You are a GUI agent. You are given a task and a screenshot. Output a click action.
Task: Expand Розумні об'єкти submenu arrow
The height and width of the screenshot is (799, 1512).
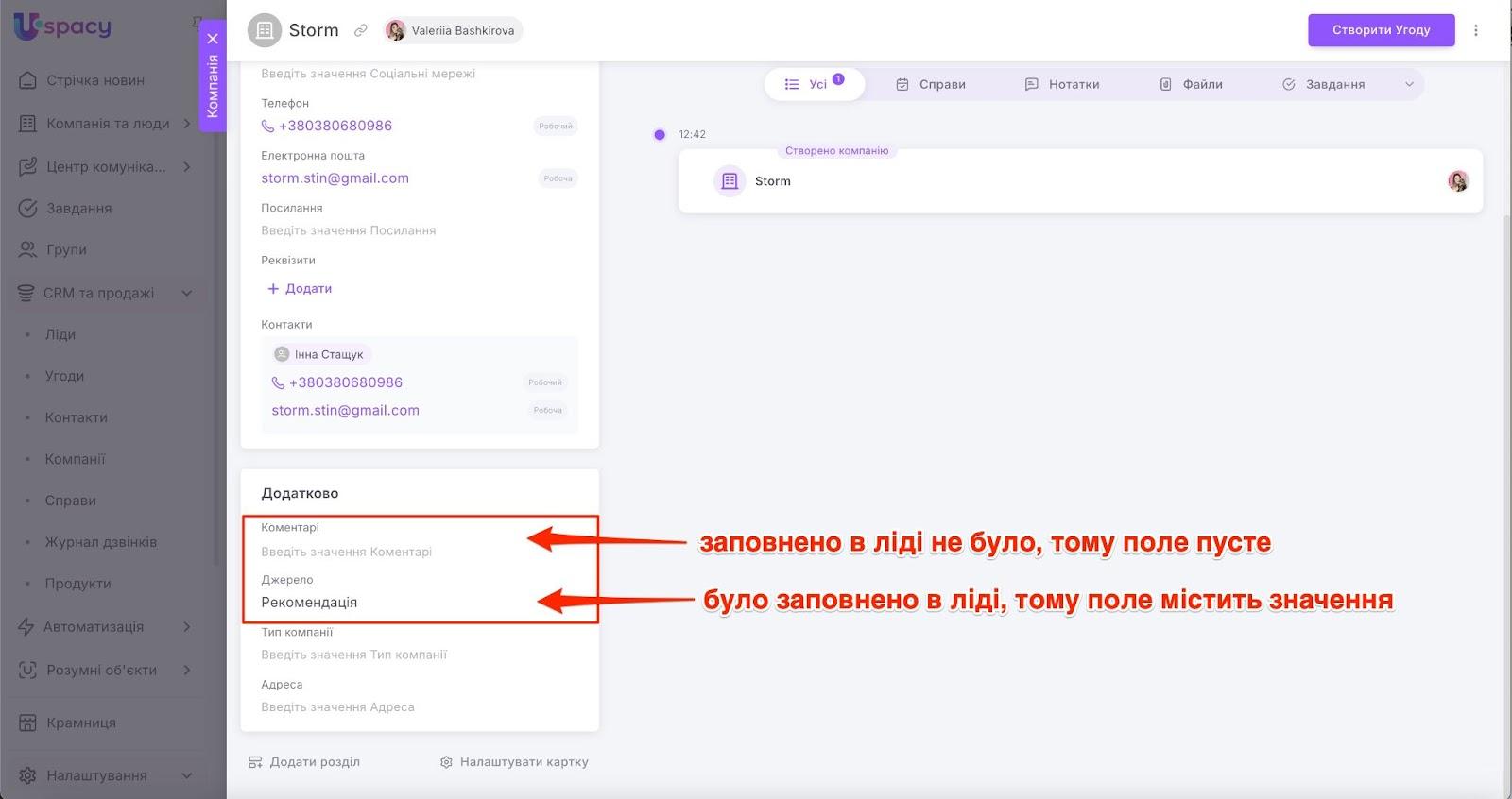tap(187, 670)
